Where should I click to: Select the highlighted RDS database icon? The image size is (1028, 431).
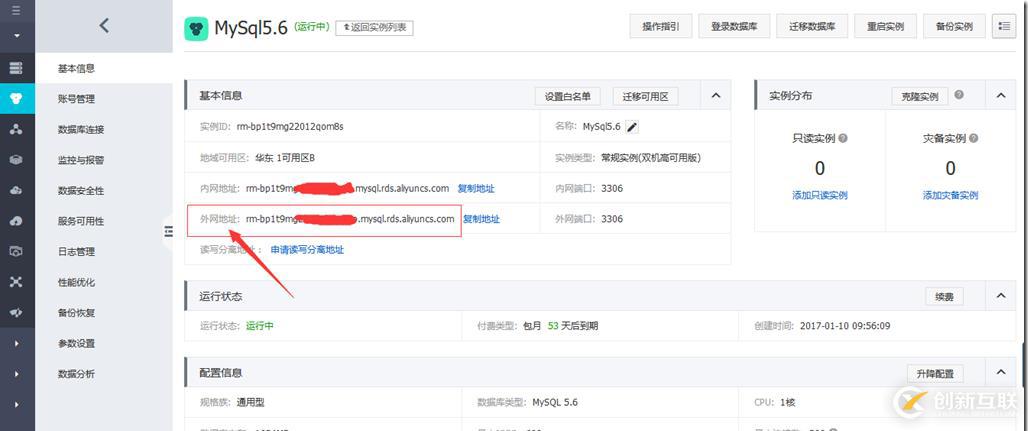click(x=16, y=99)
